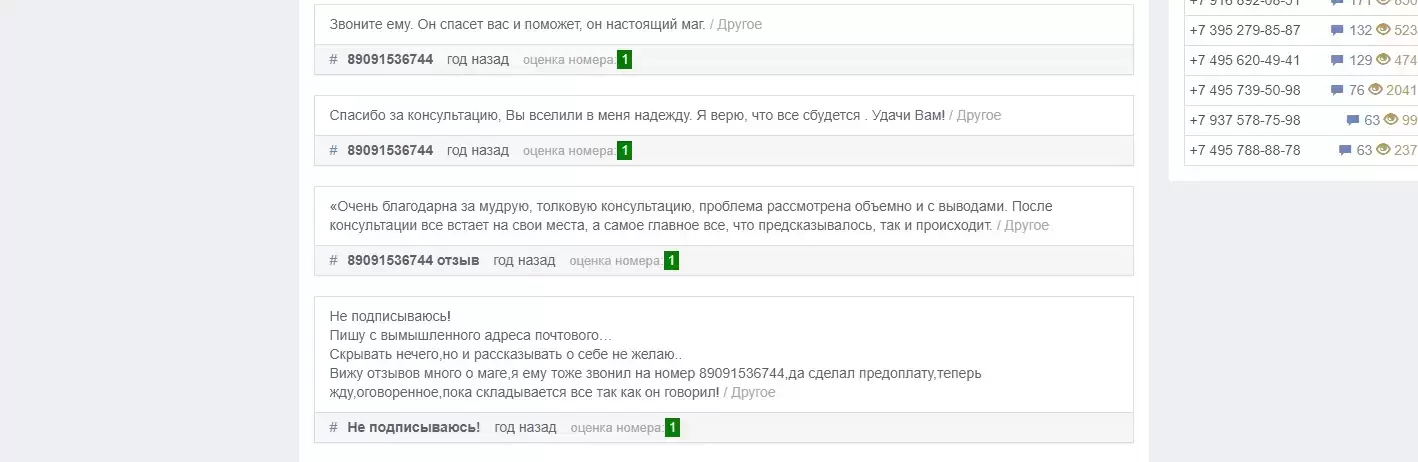
Task: Click author 89091536744 under 'Спасибо за консультацию' review
Action: 390,151
